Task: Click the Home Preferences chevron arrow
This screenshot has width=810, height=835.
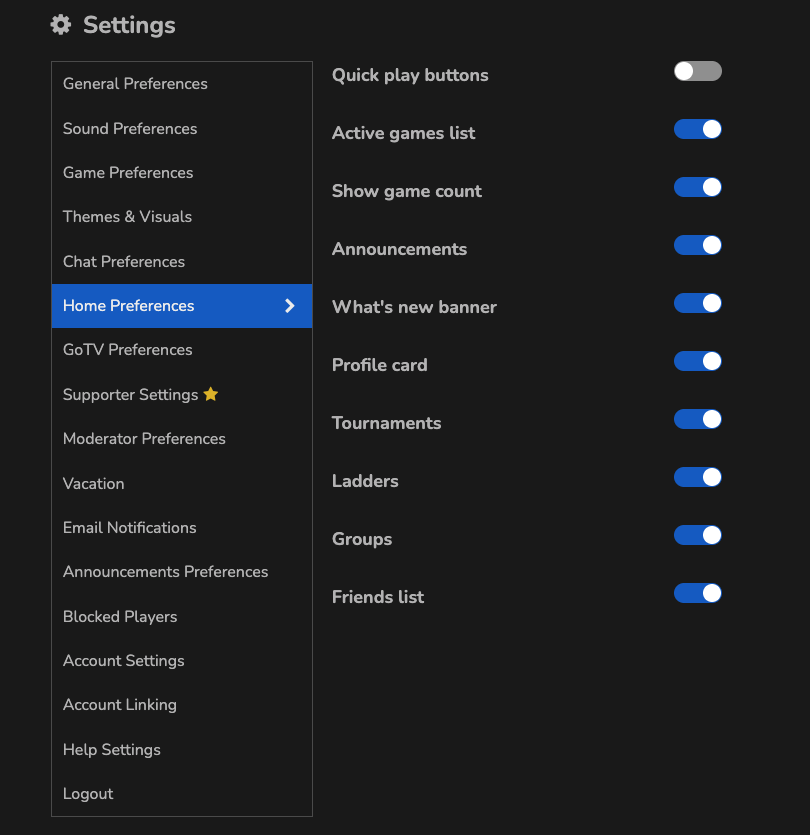Action: (x=290, y=306)
